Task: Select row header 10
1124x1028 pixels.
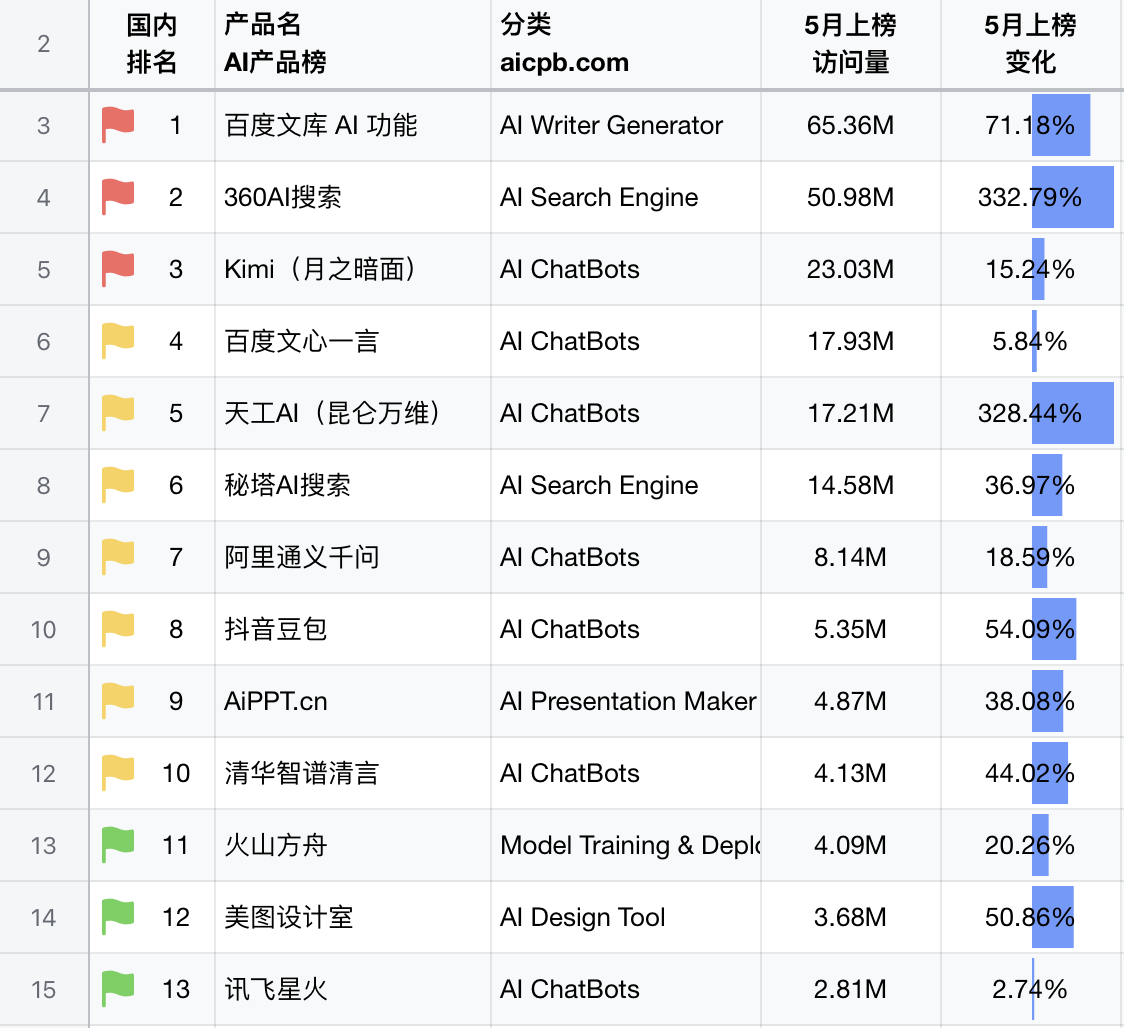Action: (x=44, y=629)
